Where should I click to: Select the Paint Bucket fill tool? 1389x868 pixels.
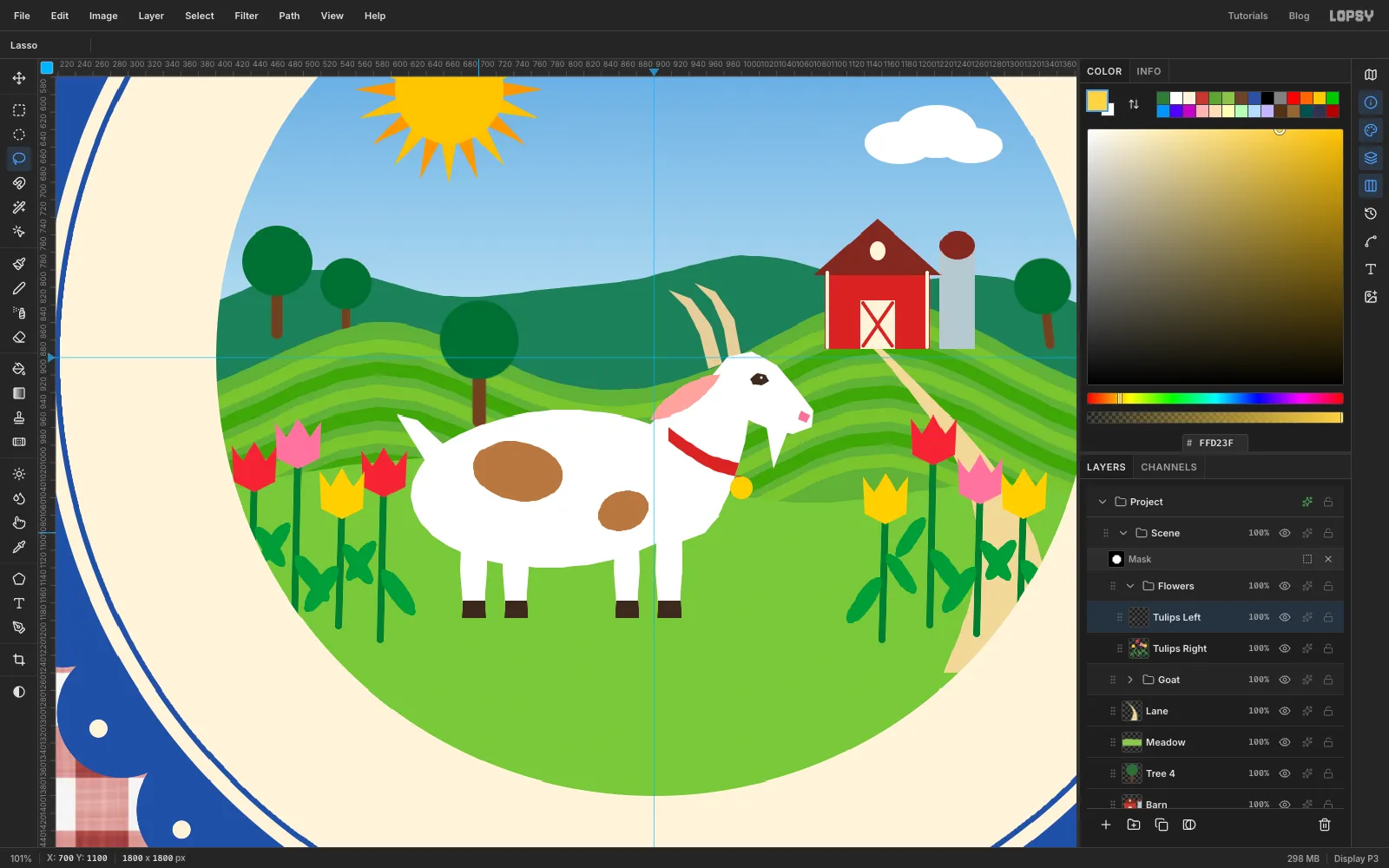click(x=19, y=369)
